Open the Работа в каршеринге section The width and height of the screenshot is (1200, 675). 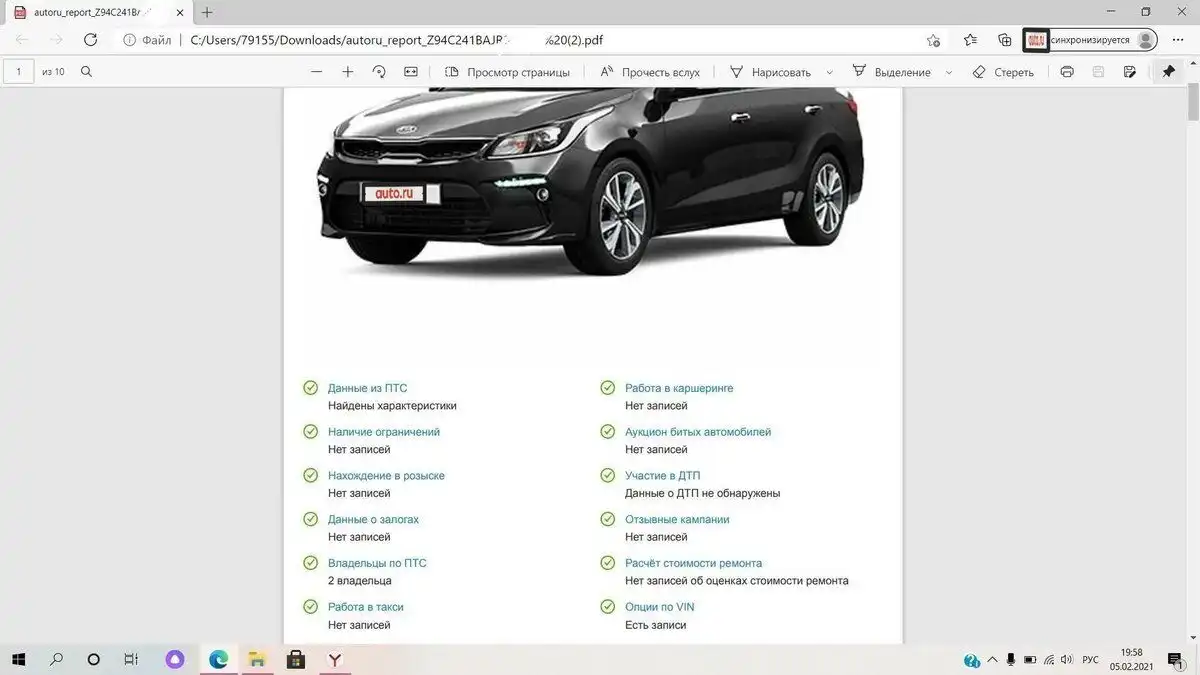[679, 388]
